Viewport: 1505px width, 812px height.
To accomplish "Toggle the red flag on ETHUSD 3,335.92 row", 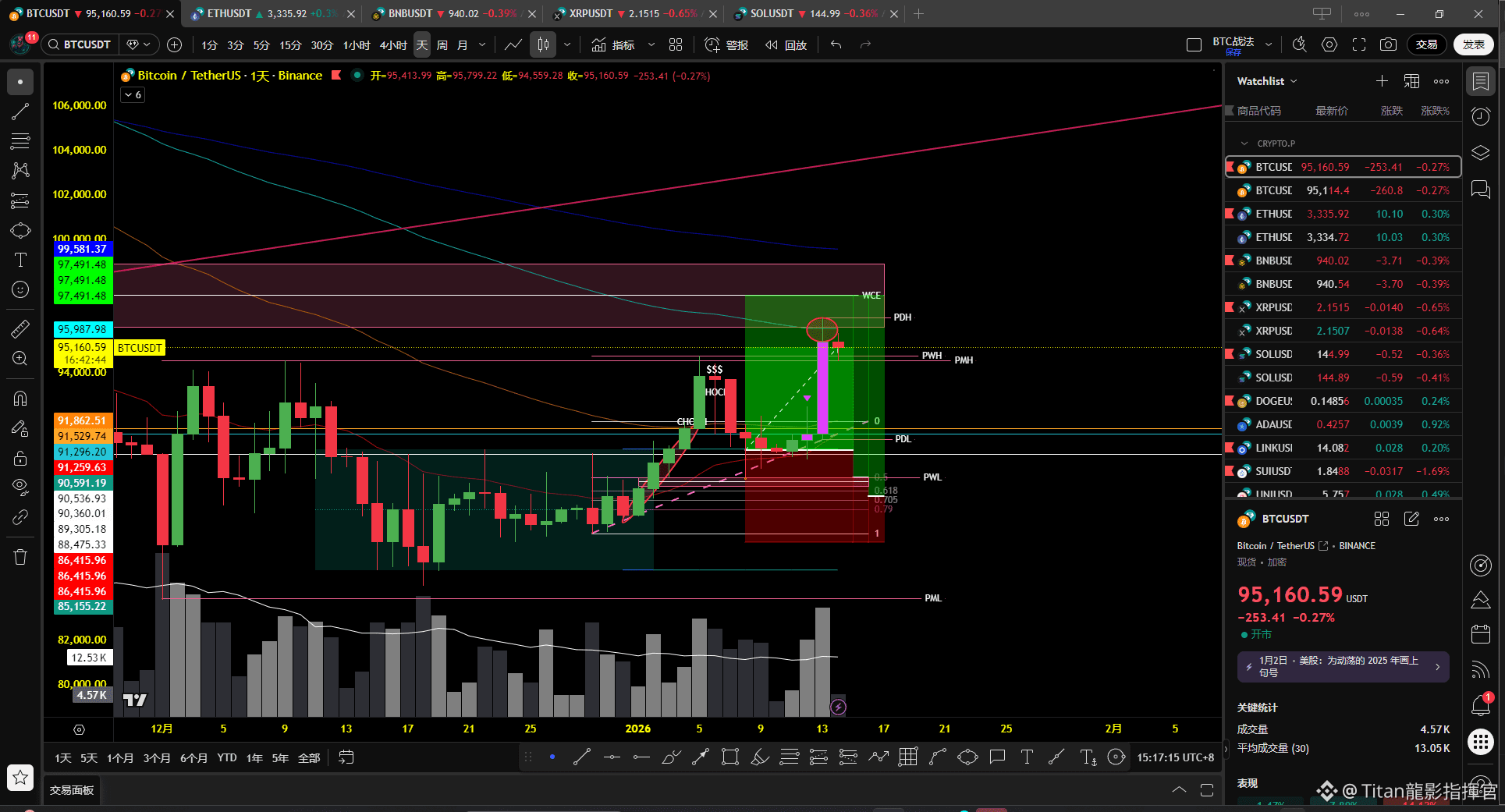I will tap(1230, 214).
